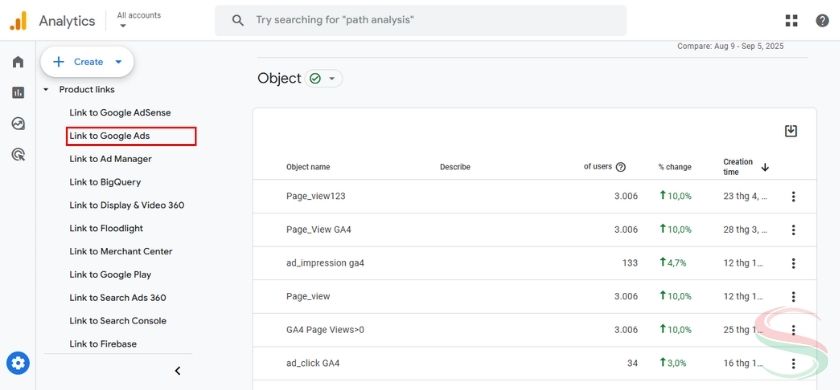Open more options for Page_View GA4 row
The height and width of the screenshot is (390, 840).
793,230
